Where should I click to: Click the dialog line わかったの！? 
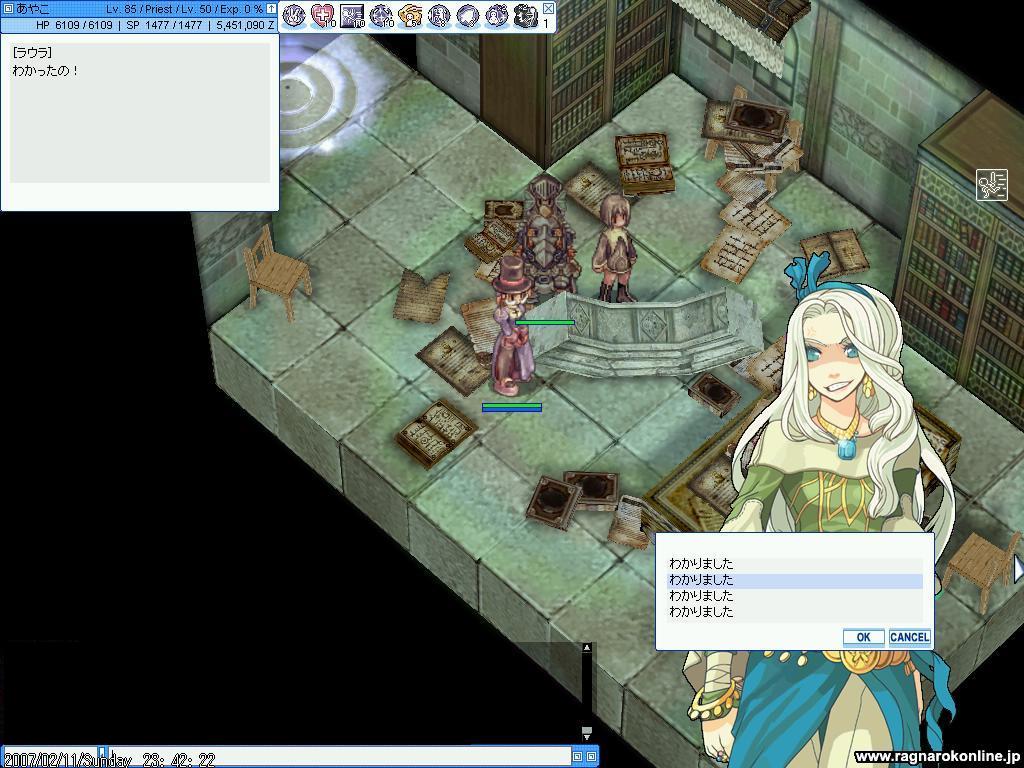pyautogui.click(x=45, y=70)
